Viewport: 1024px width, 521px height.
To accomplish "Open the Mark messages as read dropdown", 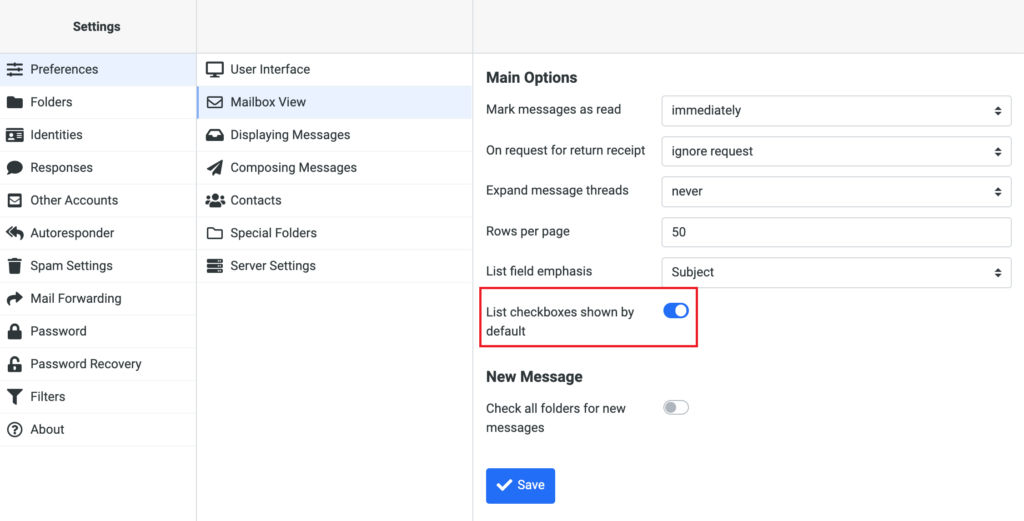I will click(836, 110).
